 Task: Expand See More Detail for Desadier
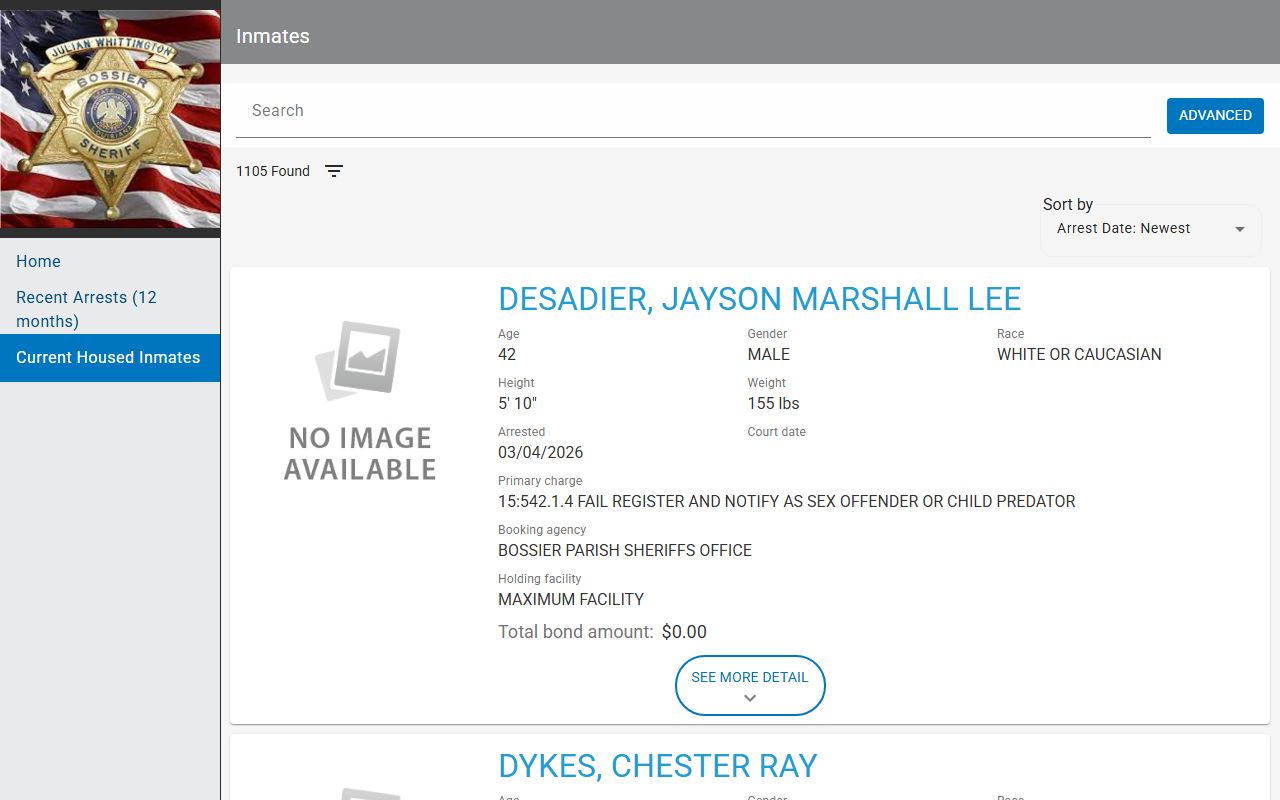click(750, 686)
